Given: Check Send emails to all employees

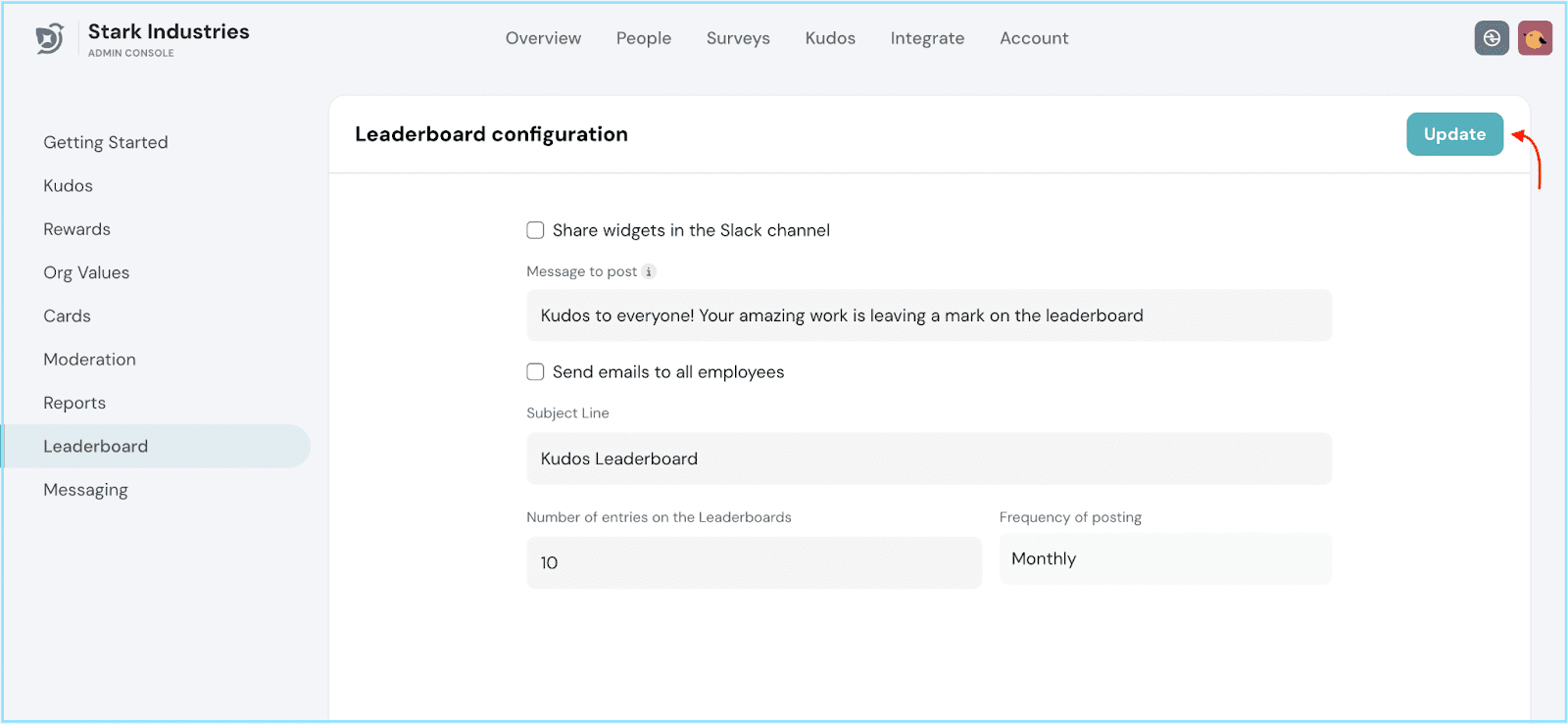Looking at the screenshot, I should [x=535, y=372].
